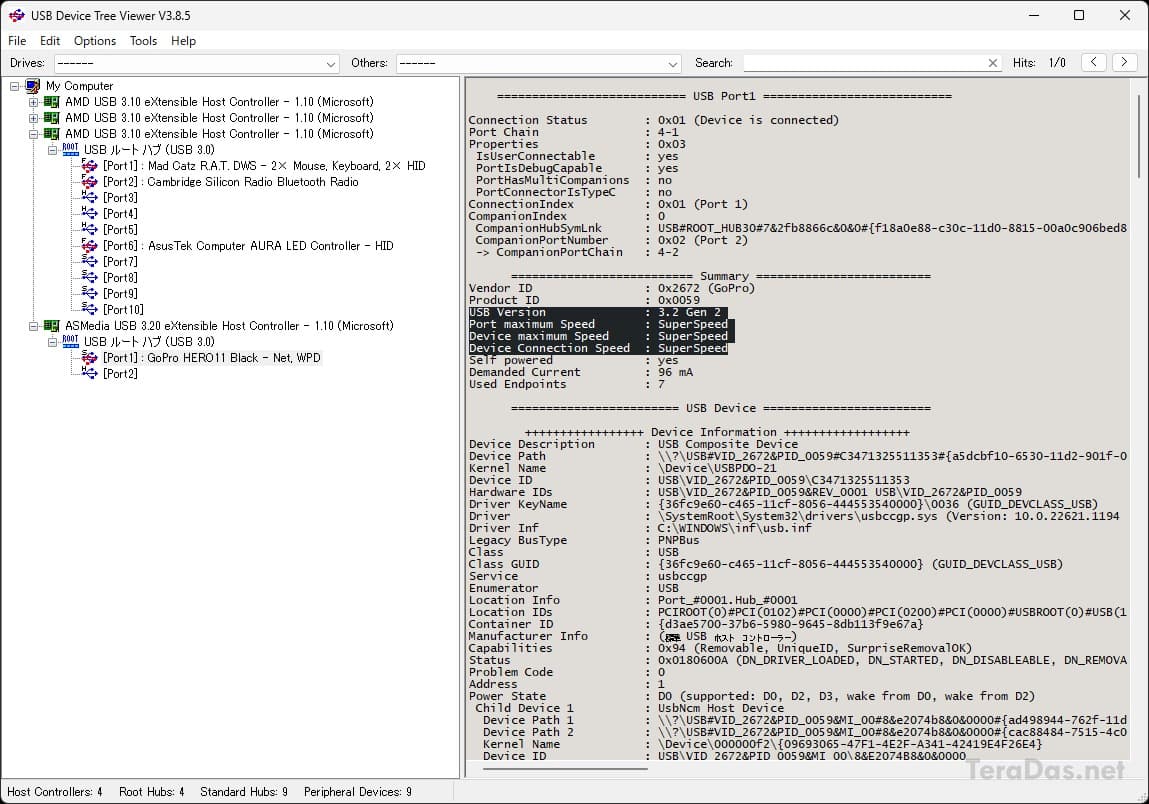Viewport: 1149px width, 804px height.
Task: Open the Tools menu
Action: click(144, 41)
